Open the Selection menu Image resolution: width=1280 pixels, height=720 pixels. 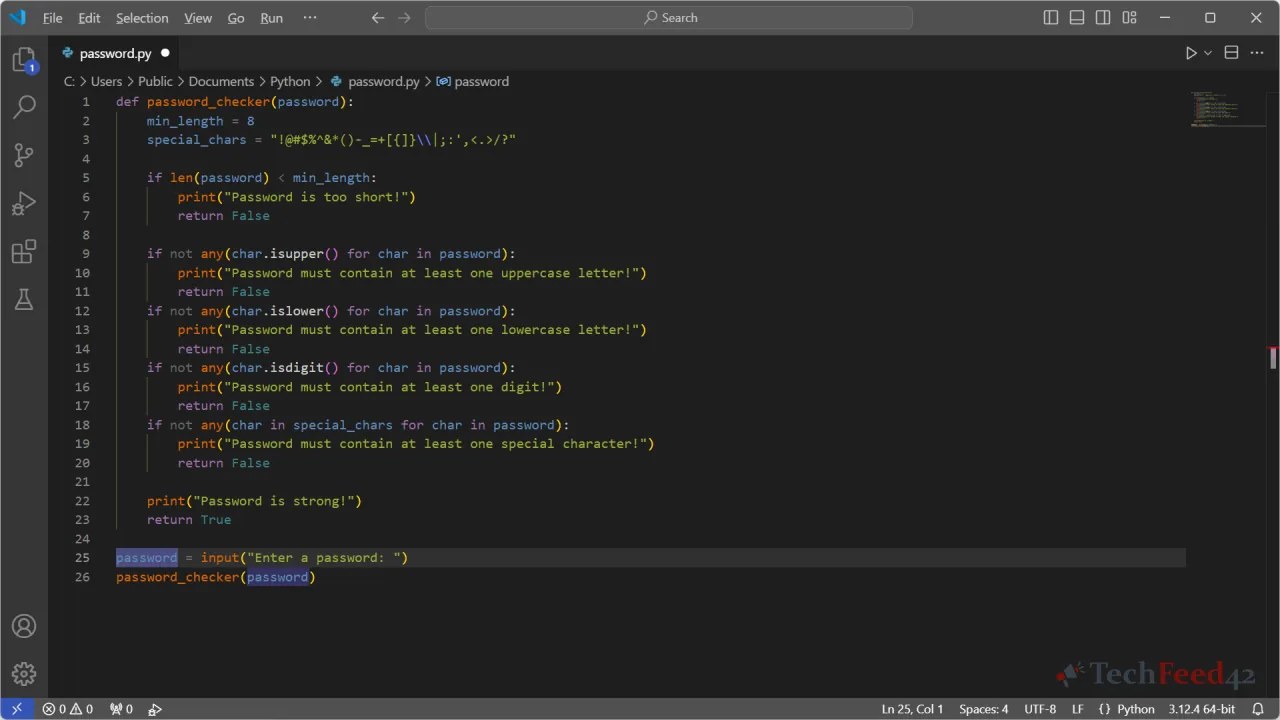coord(142,18)
